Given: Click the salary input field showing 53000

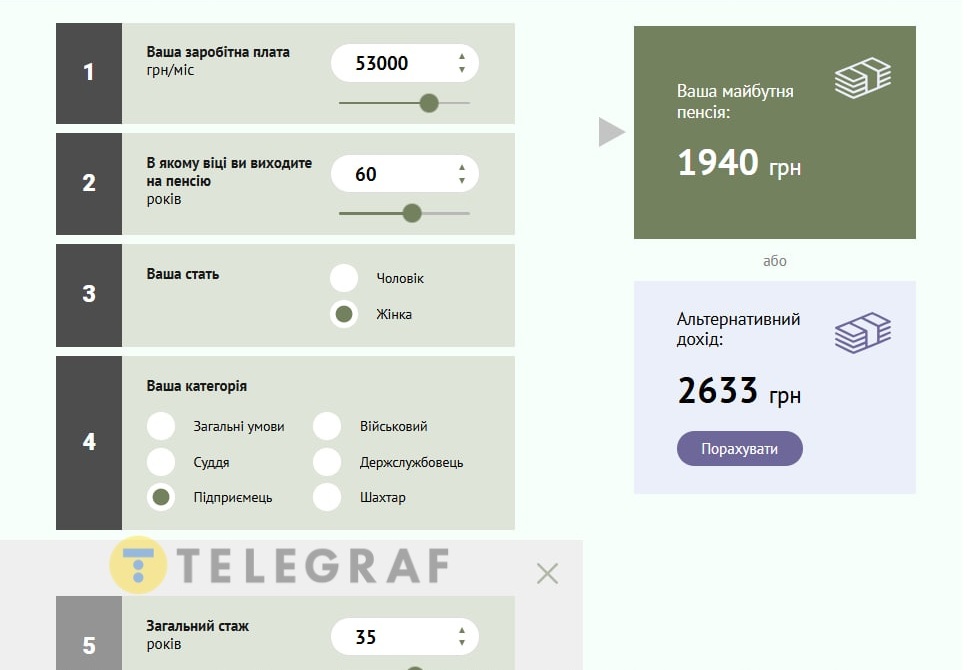Looking at the screenshot, I should [405, 63].
